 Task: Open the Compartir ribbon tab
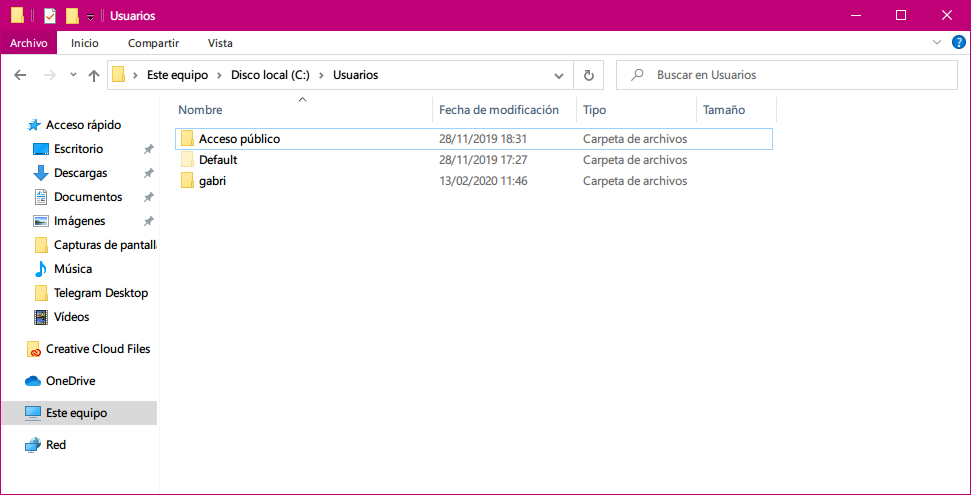[153, 43]
